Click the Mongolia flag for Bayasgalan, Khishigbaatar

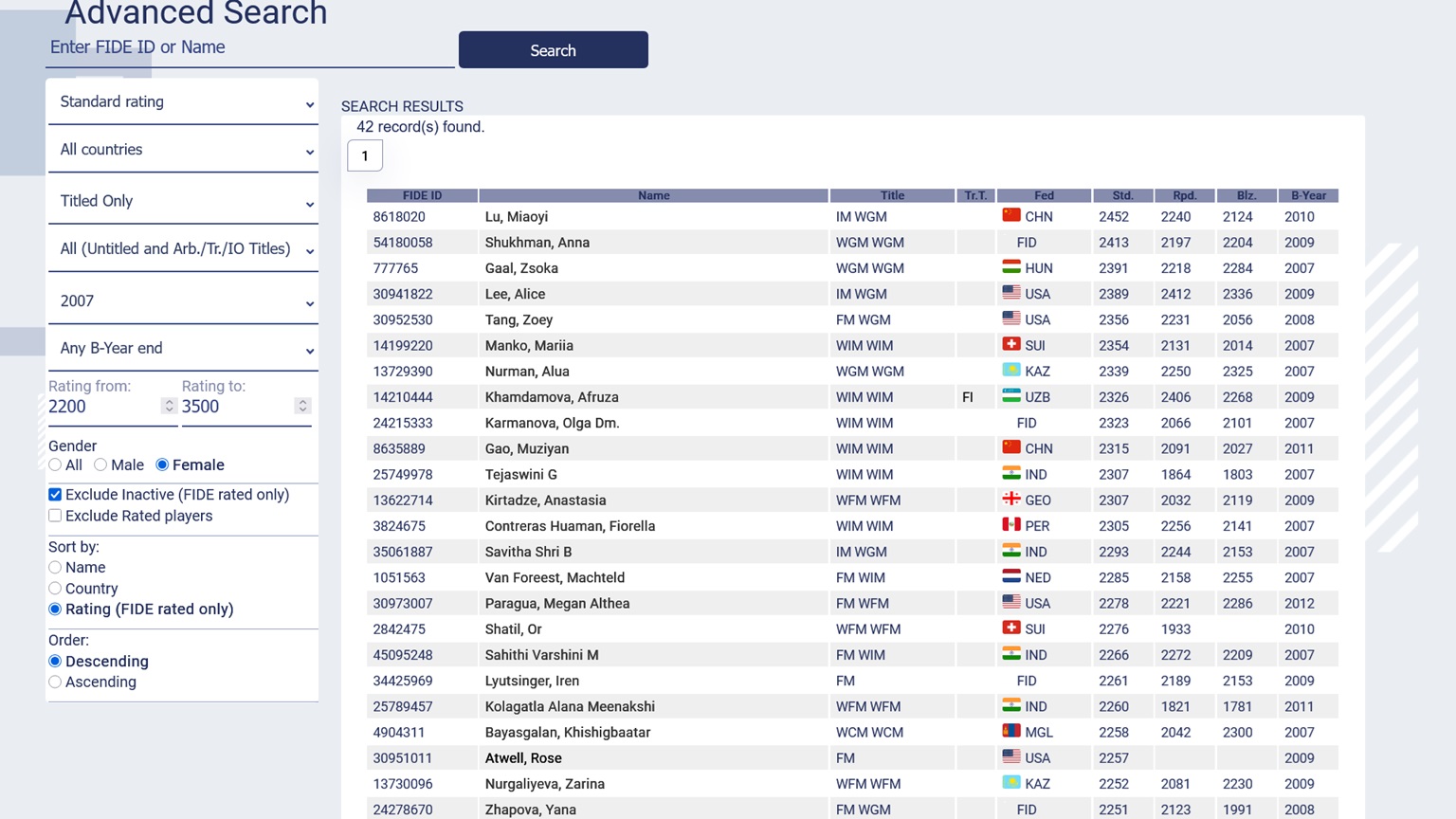tap(1011, 731)
